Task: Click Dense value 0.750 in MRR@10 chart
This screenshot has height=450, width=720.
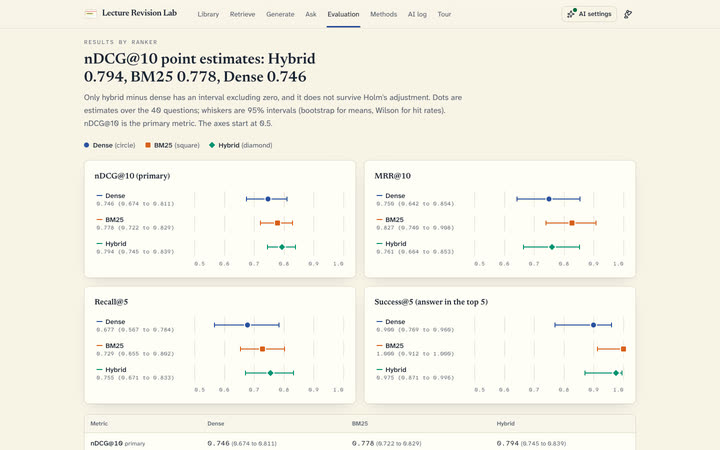Action: [385, 203]
